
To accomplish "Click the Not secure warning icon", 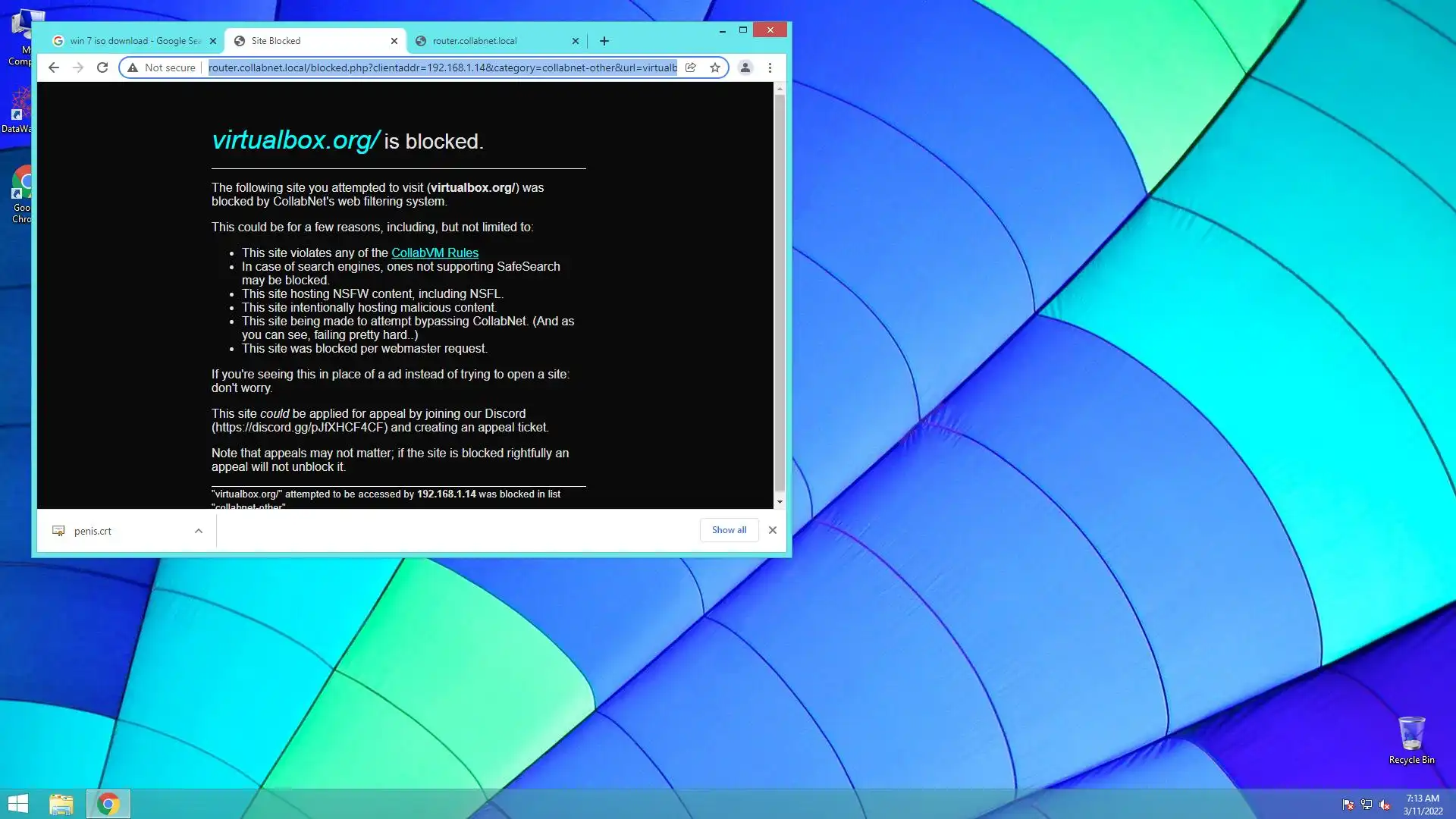I will [133, 67].
